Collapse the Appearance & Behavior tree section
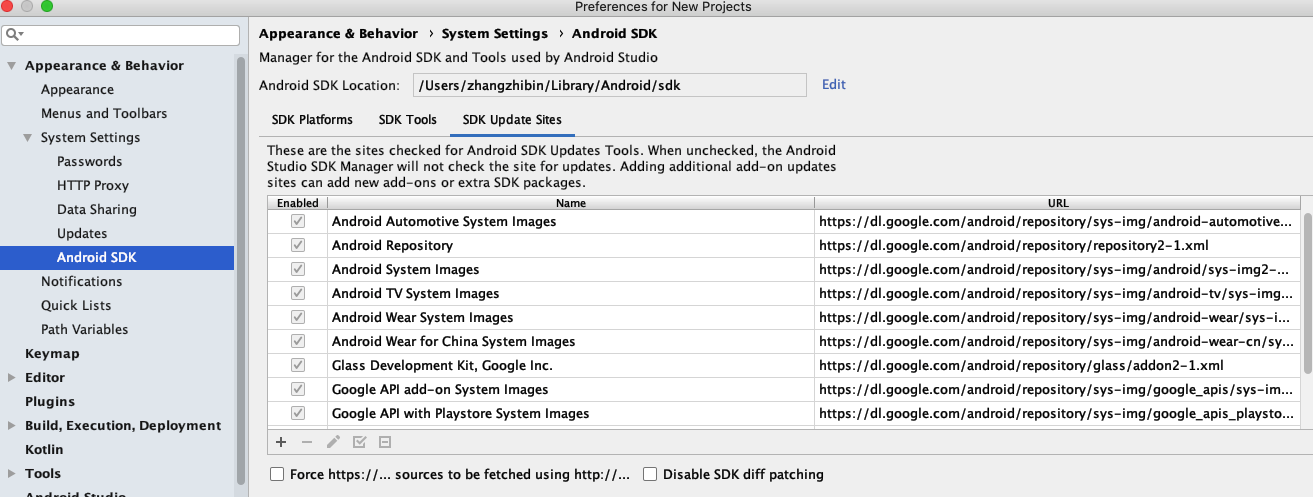The image size is (1313, 497). tap(12, 66)
